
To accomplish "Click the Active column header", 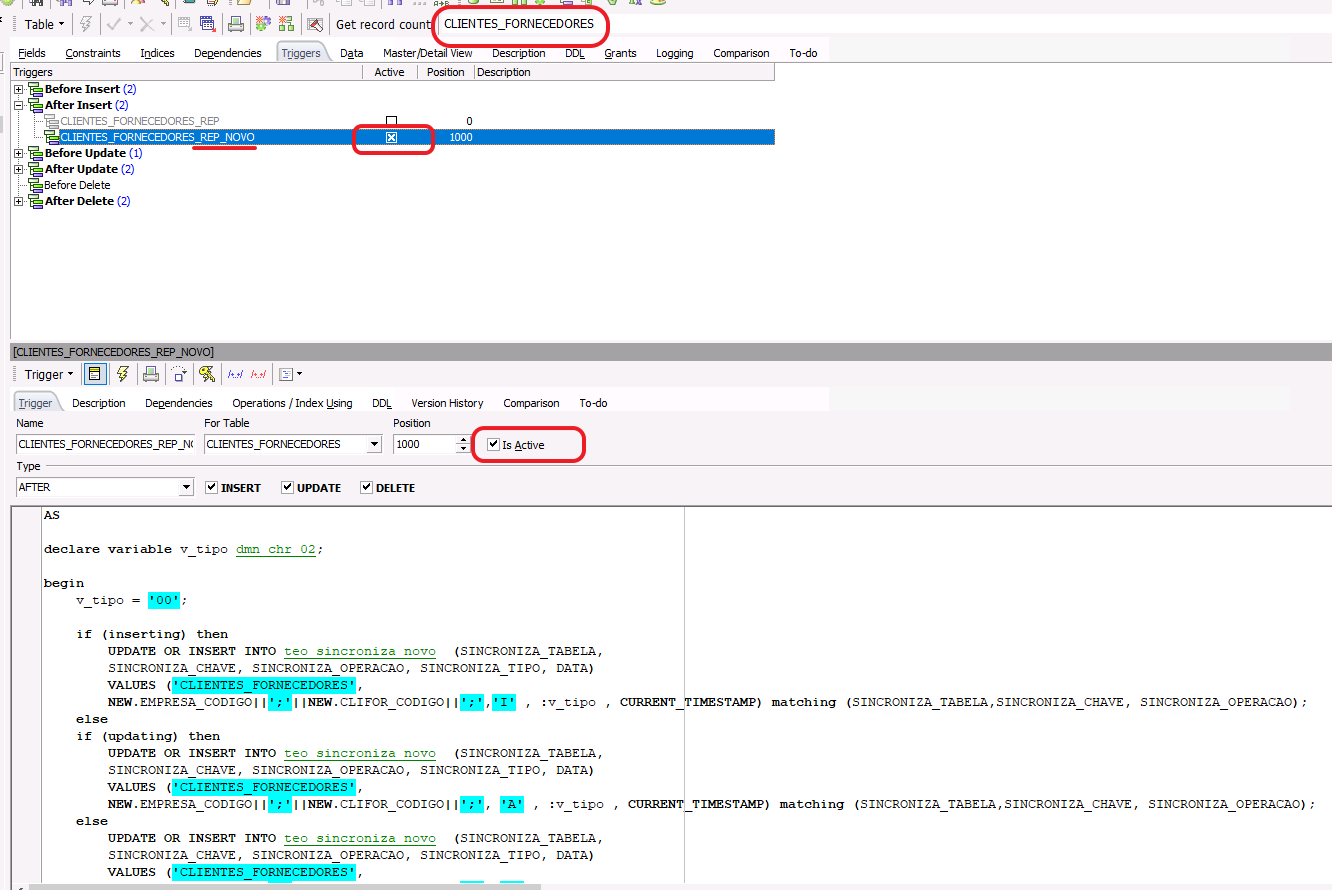I will coord(389,72).
